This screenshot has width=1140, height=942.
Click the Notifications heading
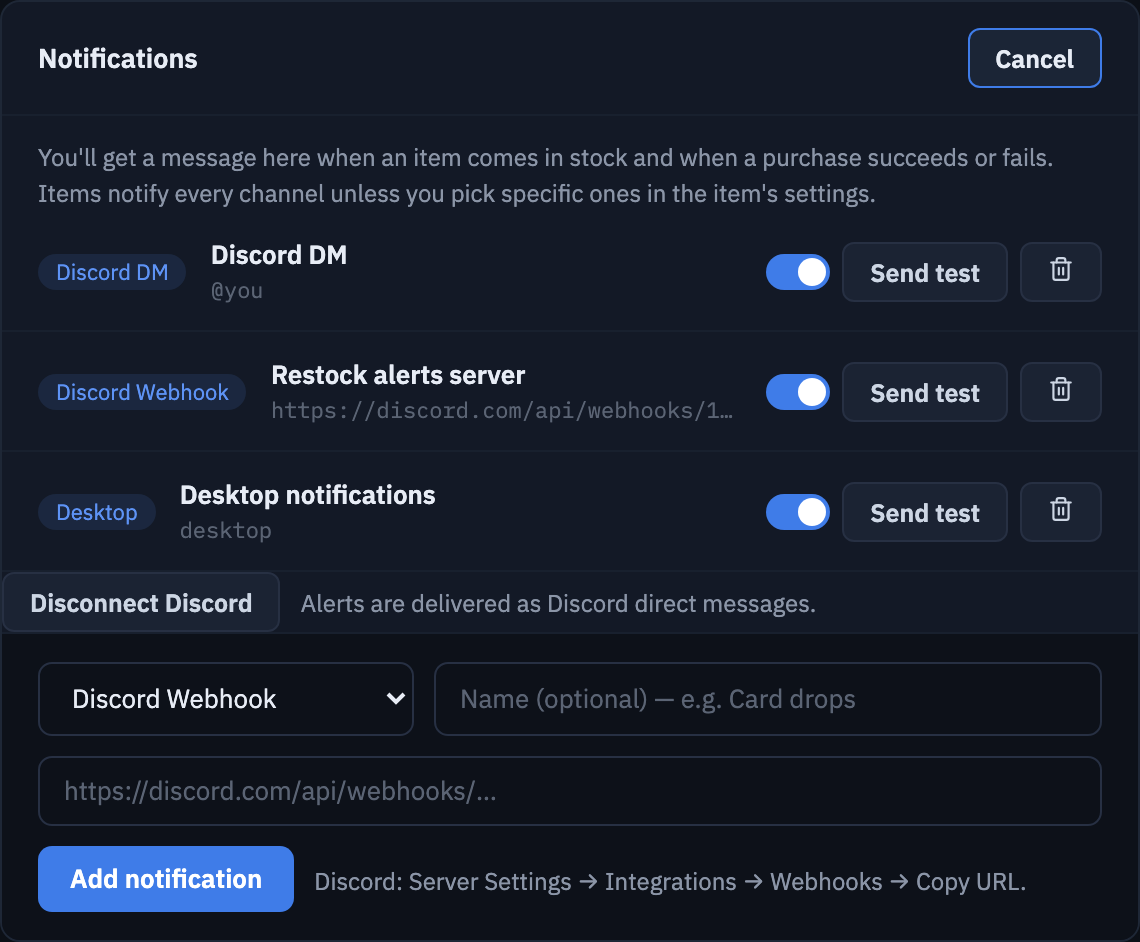pyautogui.click(x=118, y=59)
